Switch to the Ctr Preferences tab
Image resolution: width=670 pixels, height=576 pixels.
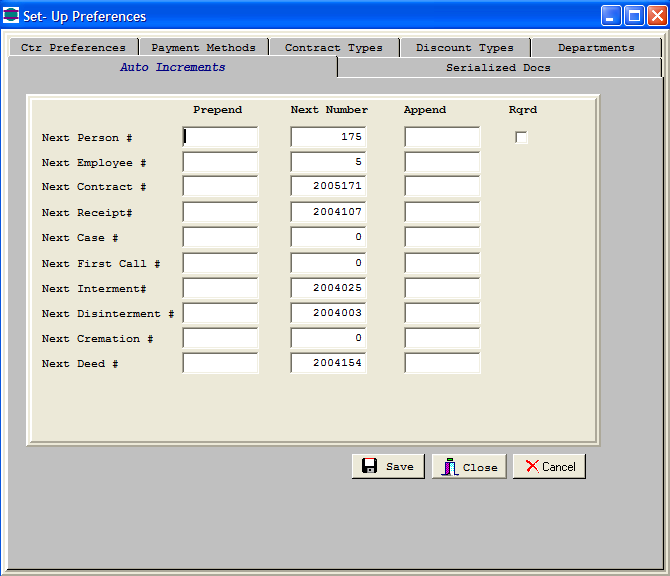(73, 47)
